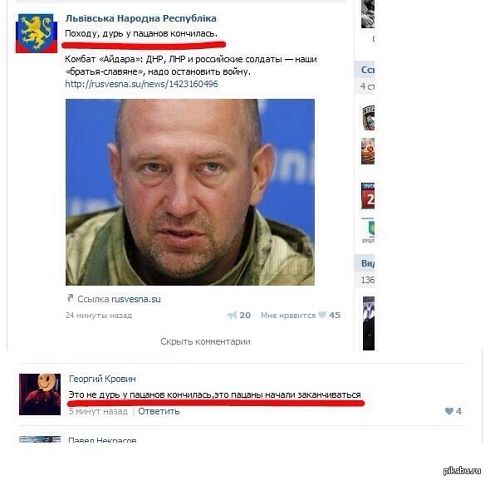Image resolution: width=485 pixels, height=480 pixels.
Task: Follow the Ссылка rusvesna.su link below the photo
Action: pos(119,299)
